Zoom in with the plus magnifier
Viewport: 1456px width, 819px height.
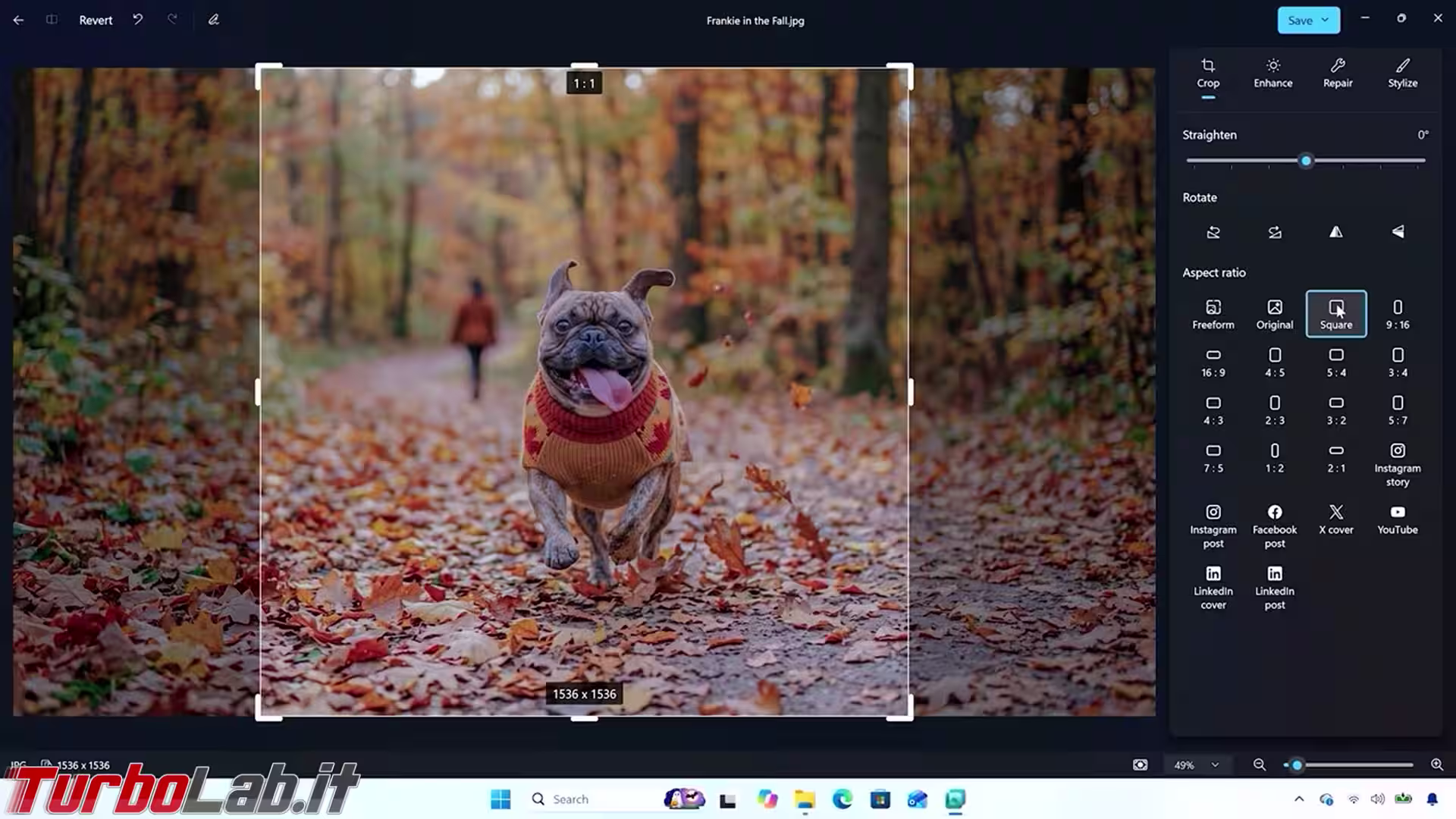click(x=1436, y=765)
